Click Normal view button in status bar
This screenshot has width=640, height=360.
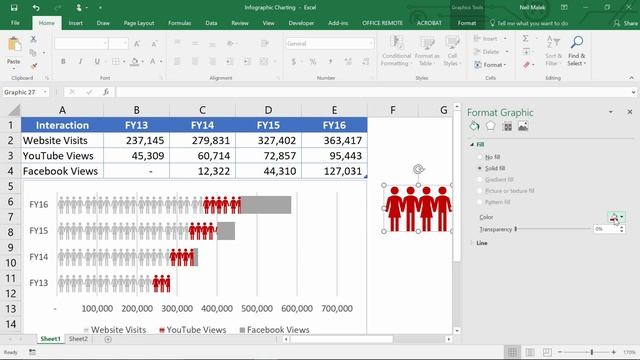point(512,352)
